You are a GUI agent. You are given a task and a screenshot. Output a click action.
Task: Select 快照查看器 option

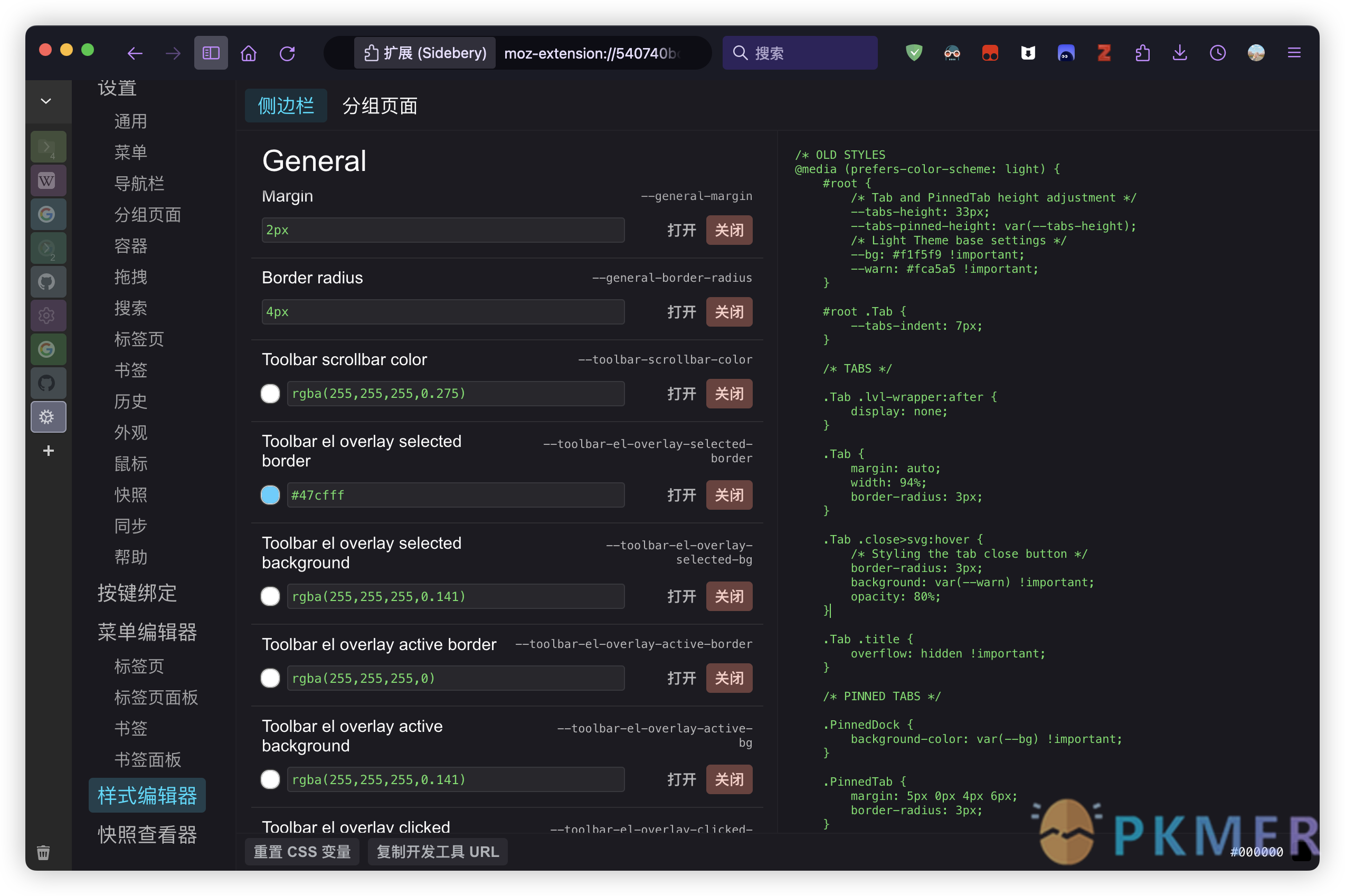(x=147, y=833)
